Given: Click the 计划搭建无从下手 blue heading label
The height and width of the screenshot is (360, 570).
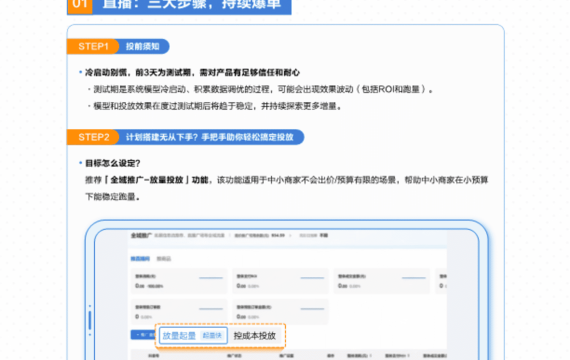Looking at the screenshot, I should [210, 137].
